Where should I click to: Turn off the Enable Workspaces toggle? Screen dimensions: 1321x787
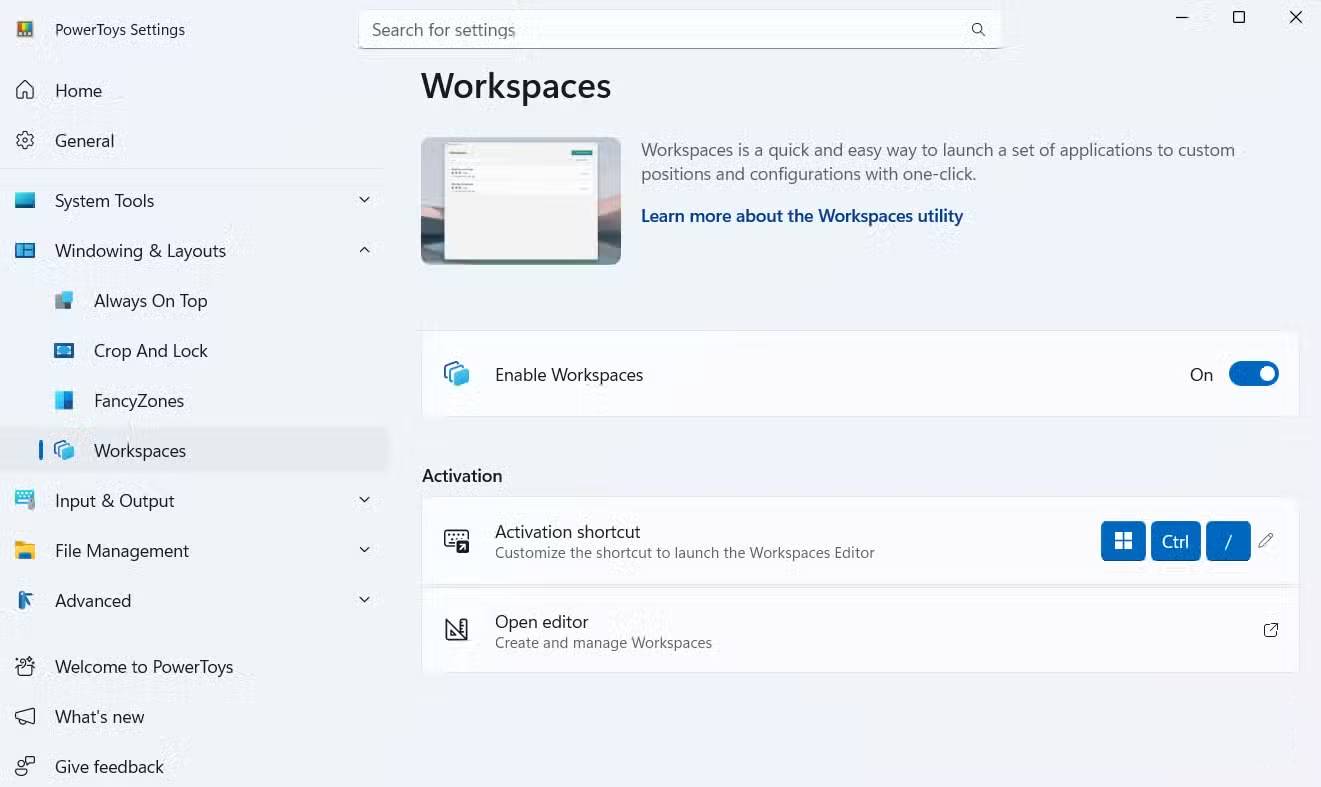coord(1254,374)
